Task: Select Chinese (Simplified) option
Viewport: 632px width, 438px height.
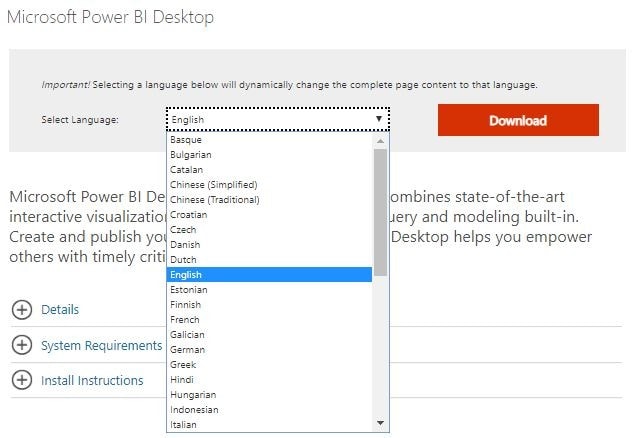Action: tap(269, 185)
